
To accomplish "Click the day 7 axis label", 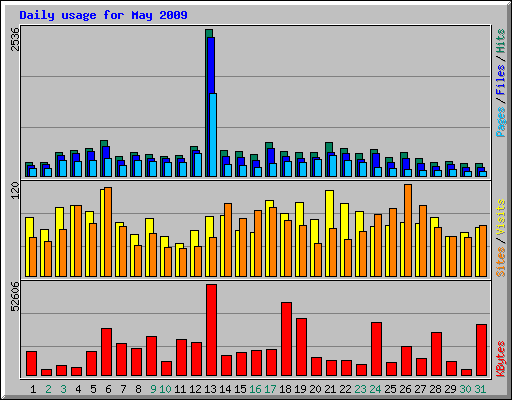I will click(123, 389).
